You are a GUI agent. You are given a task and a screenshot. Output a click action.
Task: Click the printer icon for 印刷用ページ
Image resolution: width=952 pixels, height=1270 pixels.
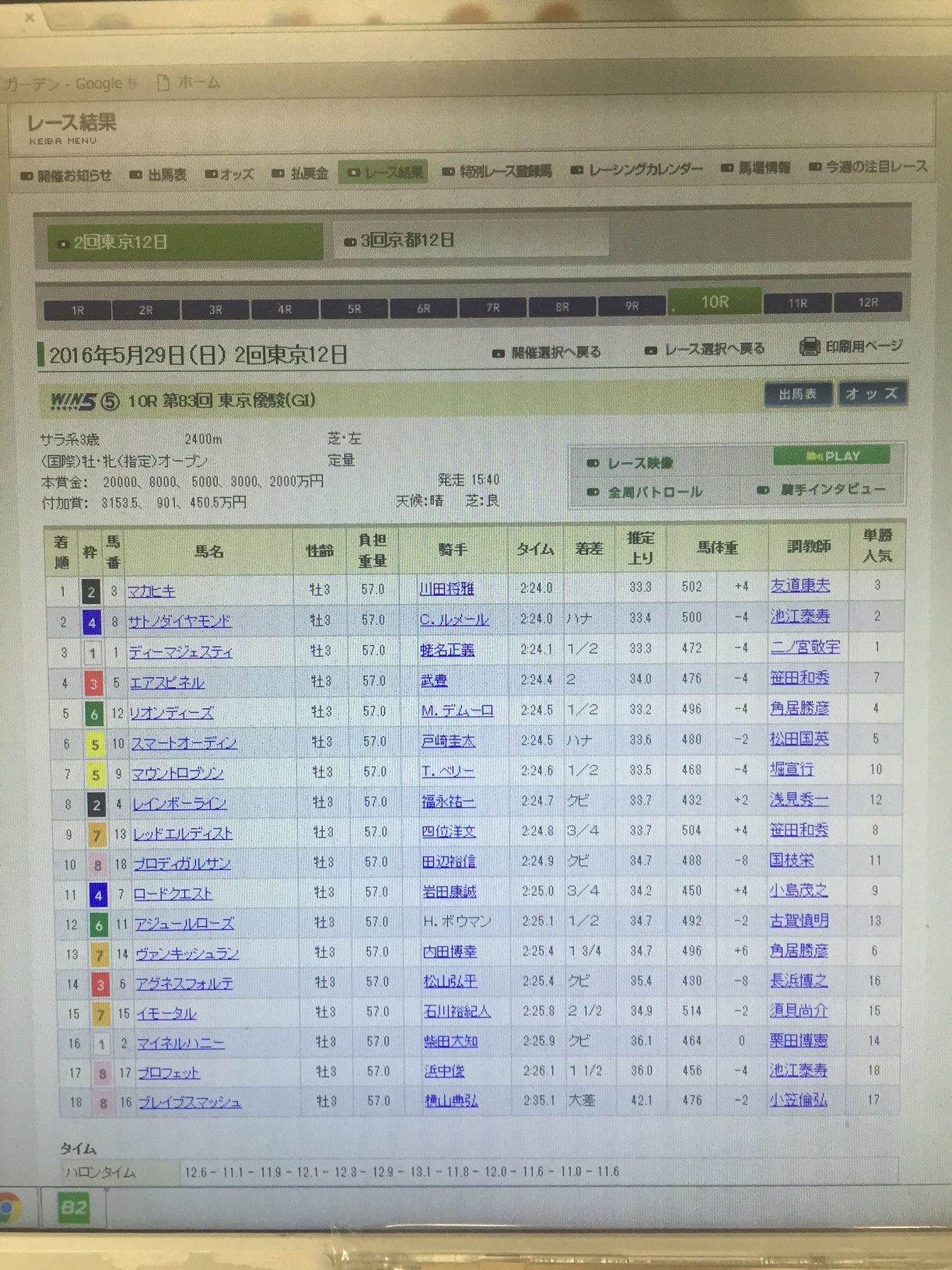coord(810,346)
